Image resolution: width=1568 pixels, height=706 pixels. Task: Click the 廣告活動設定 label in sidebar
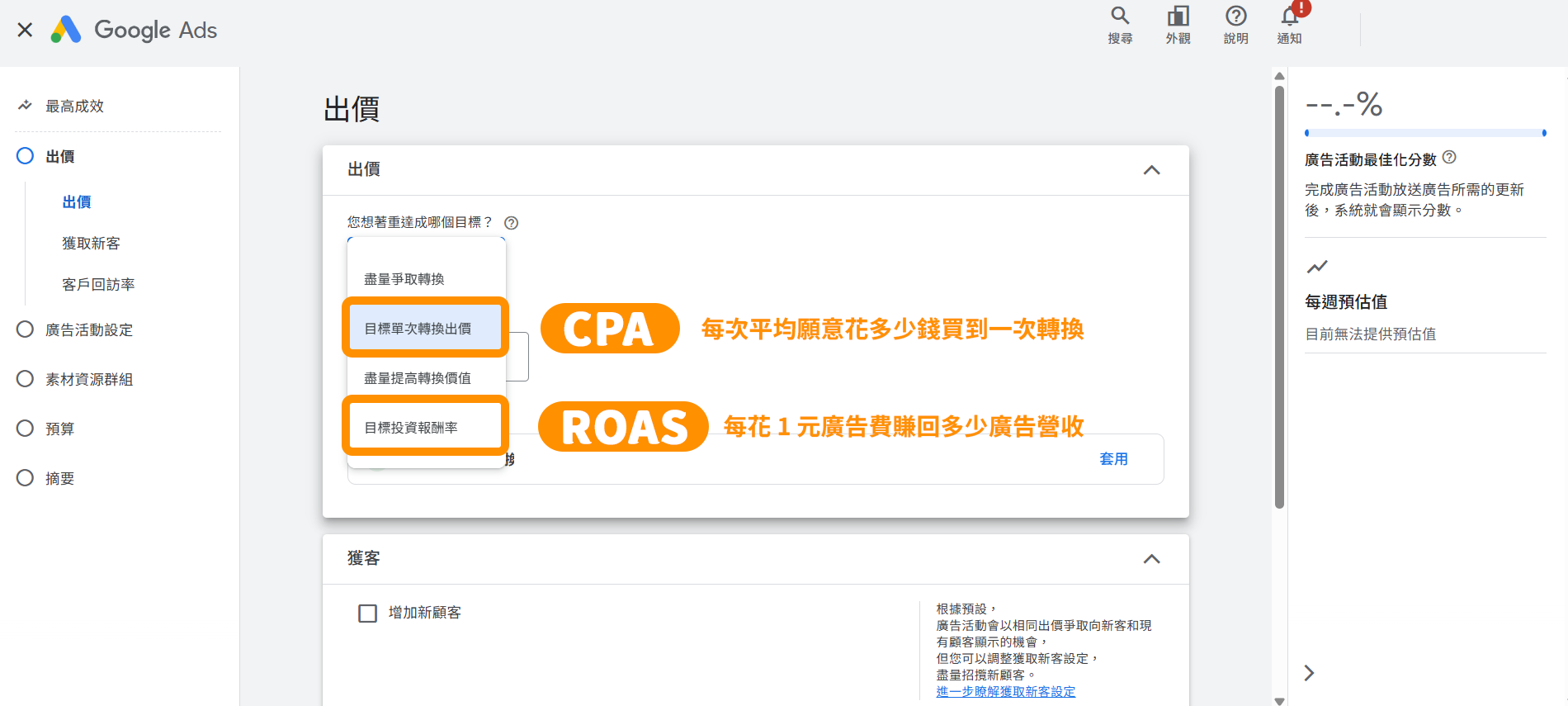tap(89, 329)
